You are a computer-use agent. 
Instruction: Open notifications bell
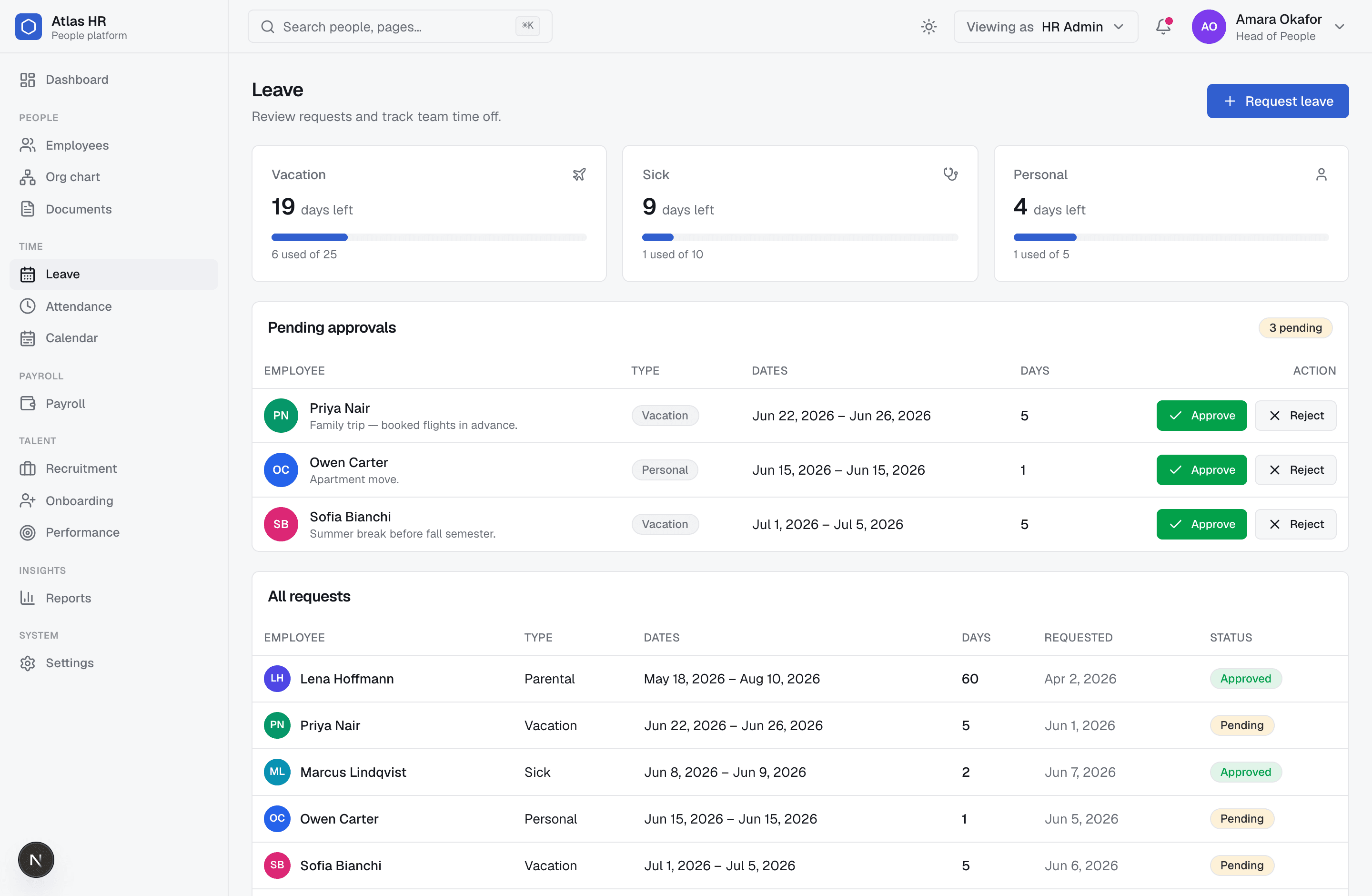coord(1163,27)
